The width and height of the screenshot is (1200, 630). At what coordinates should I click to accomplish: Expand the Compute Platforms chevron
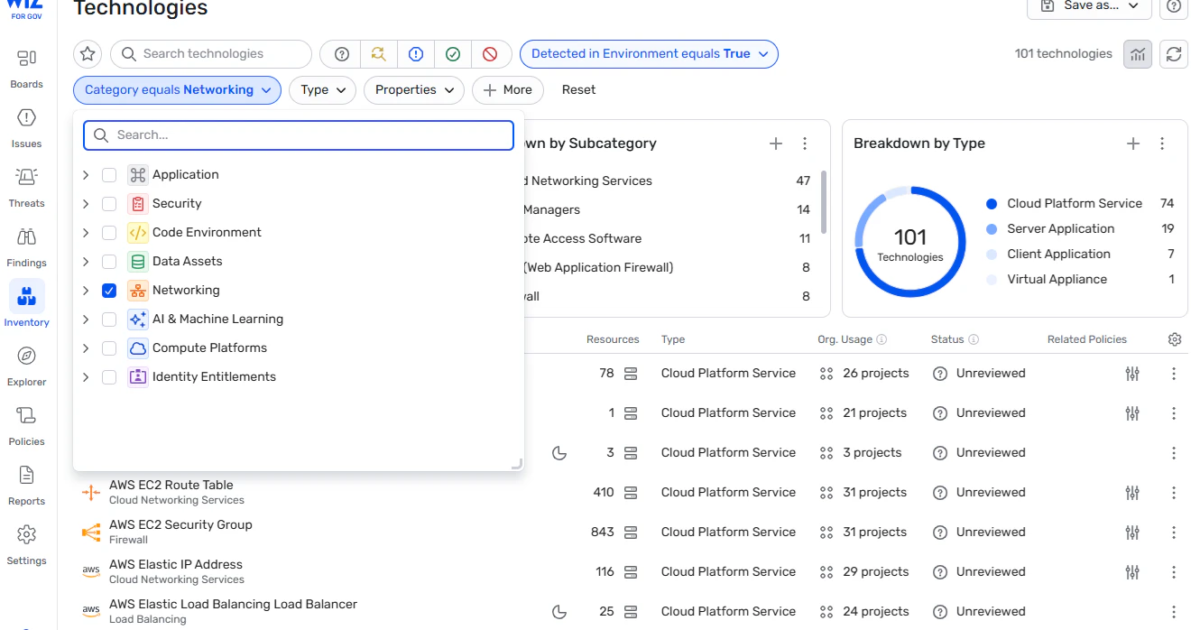(86, 349)
